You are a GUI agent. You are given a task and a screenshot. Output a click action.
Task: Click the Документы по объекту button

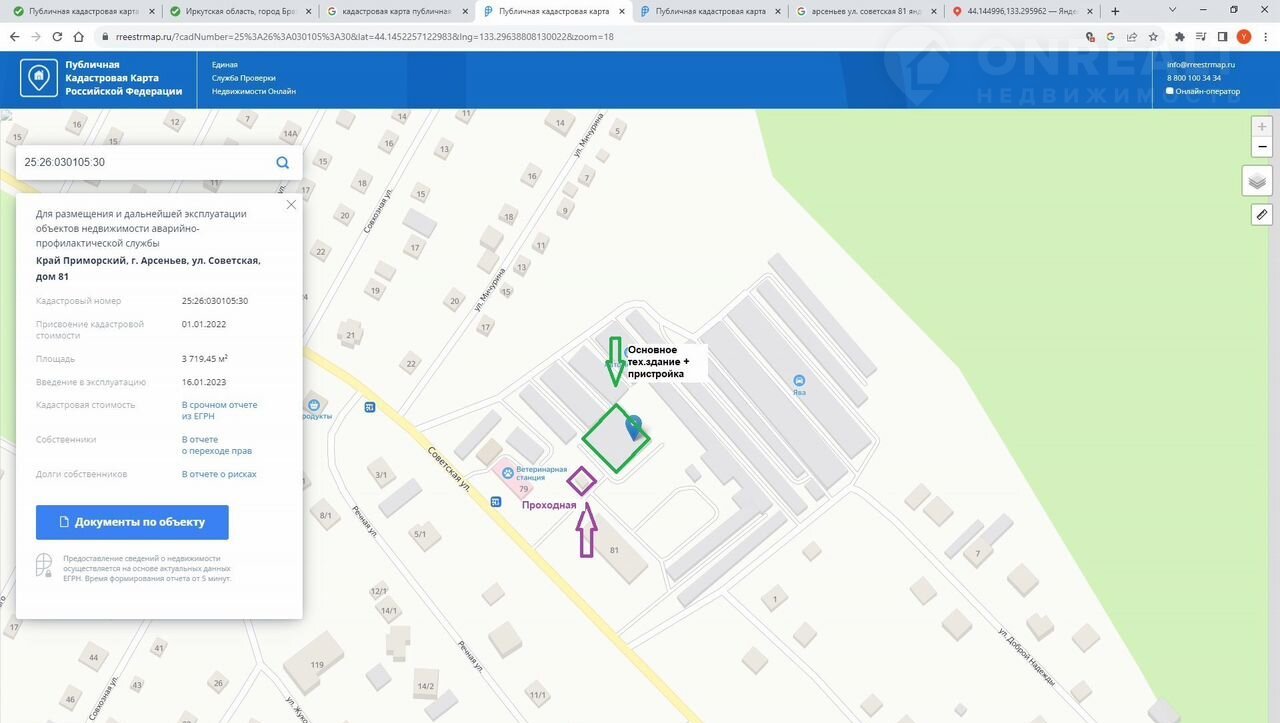tap(132, 522)
